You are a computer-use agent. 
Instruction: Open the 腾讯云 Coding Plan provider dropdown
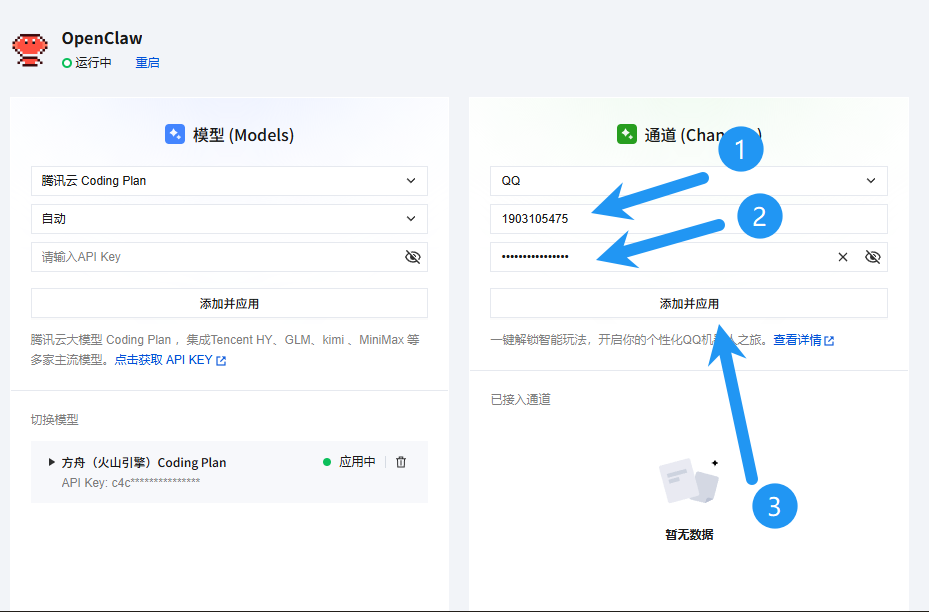pos(229,181)
